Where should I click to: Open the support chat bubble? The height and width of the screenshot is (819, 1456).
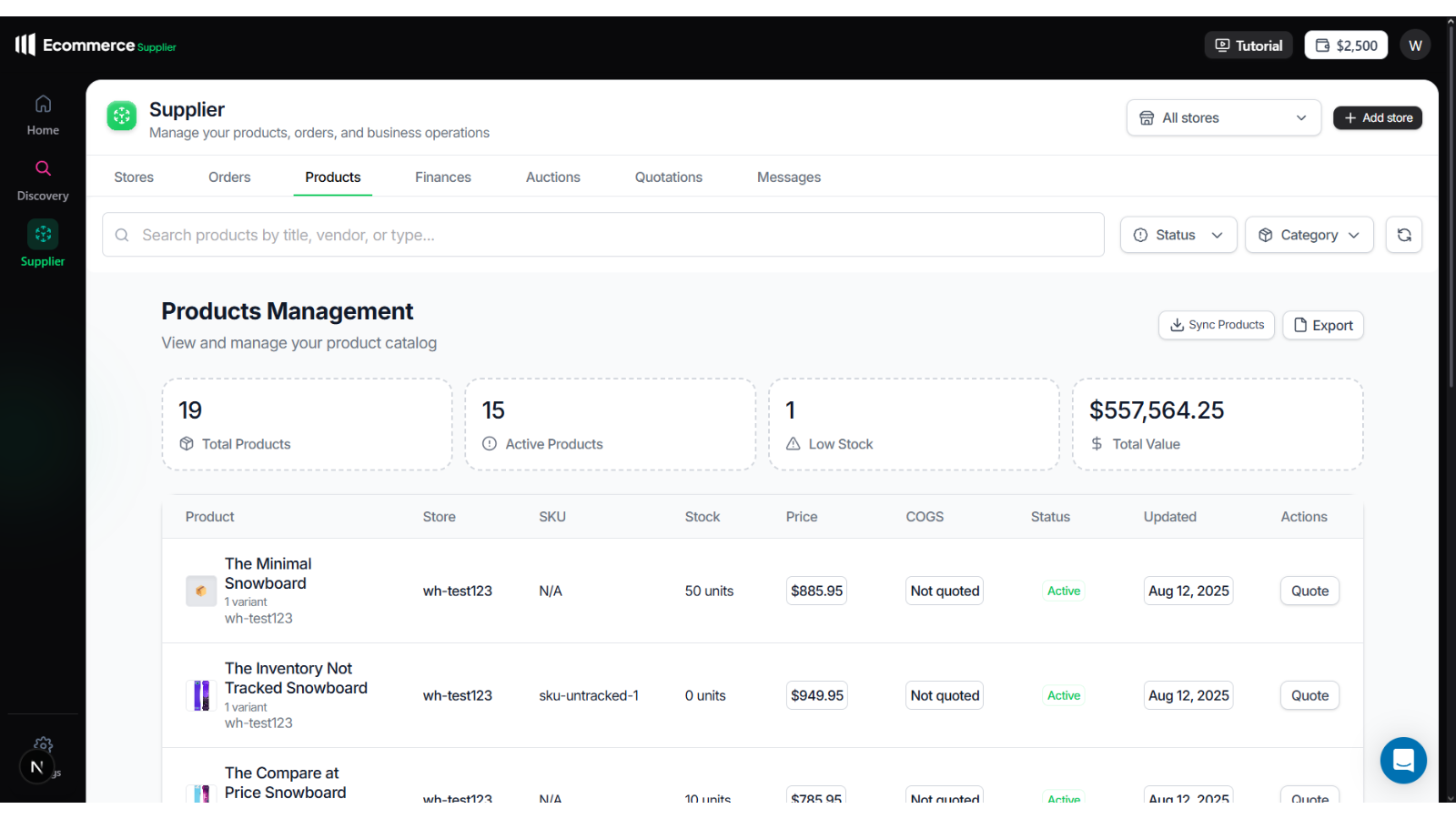click(x=1402, y=761)
